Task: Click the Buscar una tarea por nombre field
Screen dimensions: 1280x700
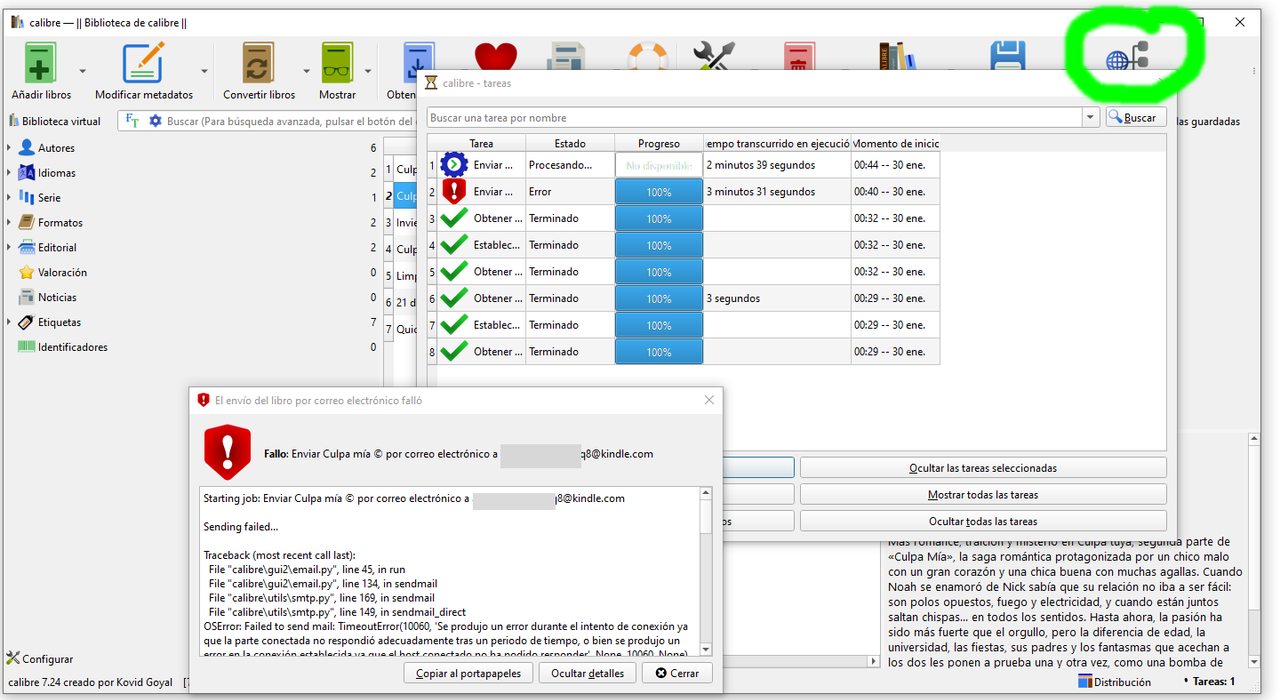Action: point(755,118)
